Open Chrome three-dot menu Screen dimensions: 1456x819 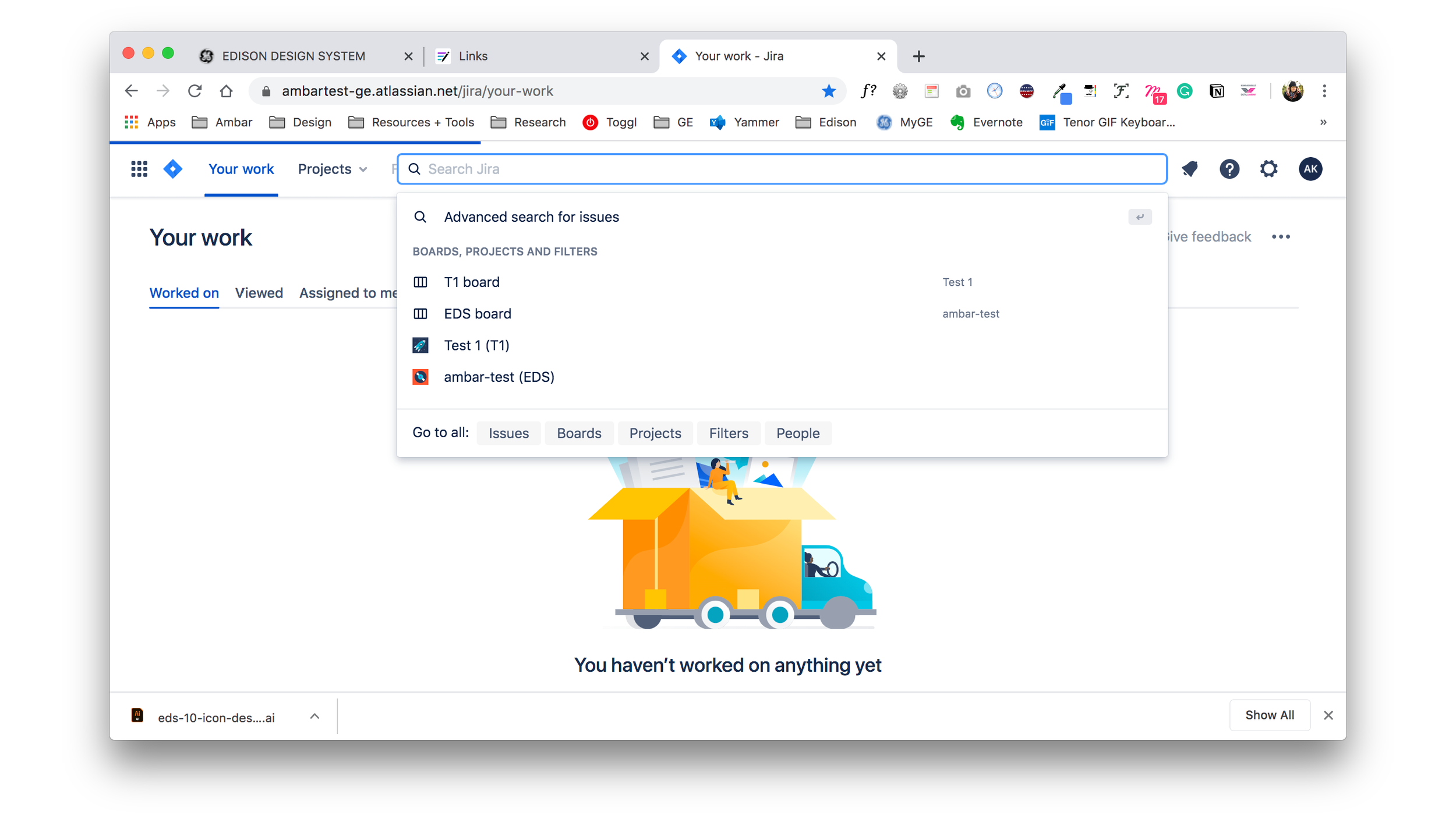[x=1324, y=91]
